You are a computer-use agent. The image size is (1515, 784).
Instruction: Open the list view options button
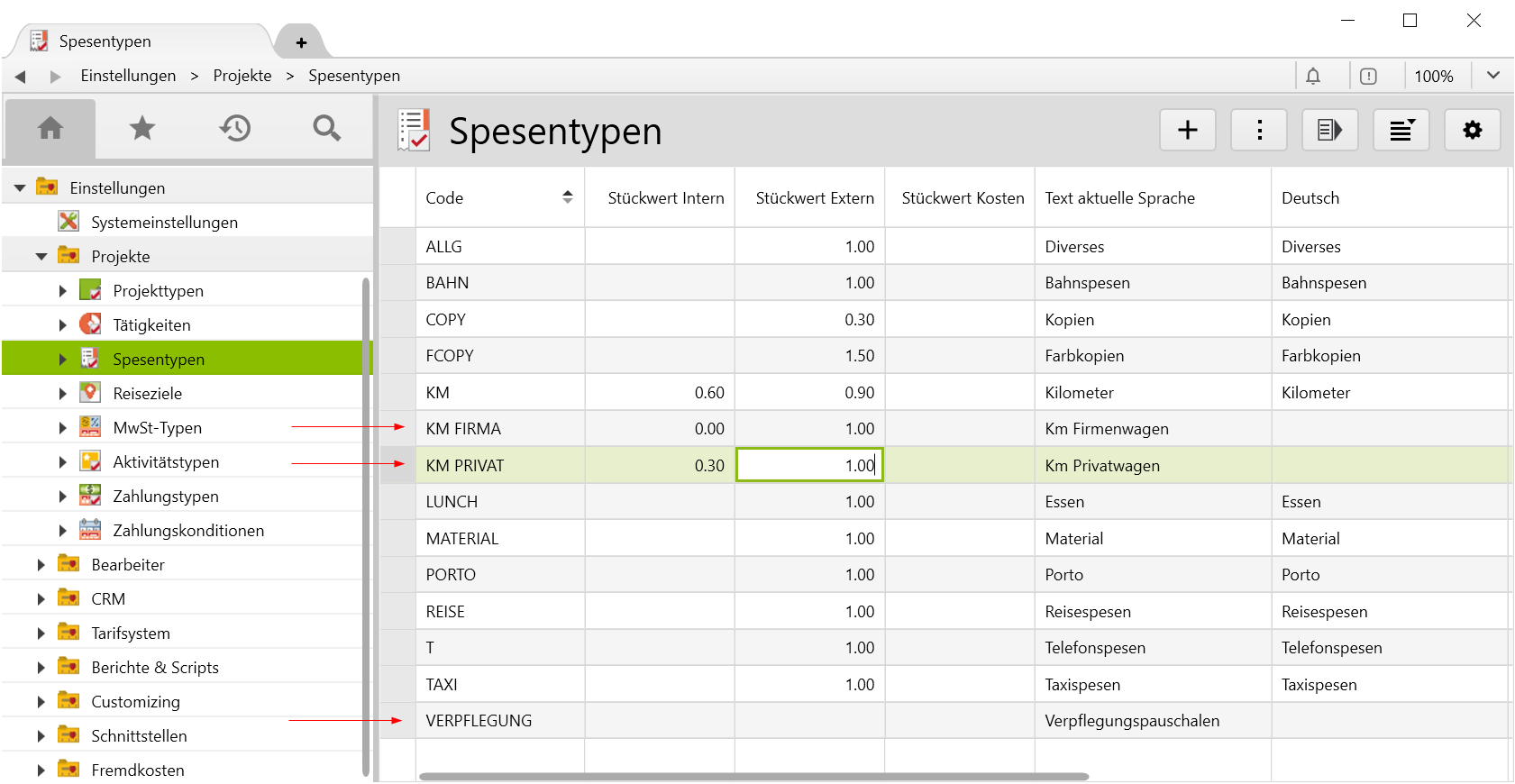click(x=1401, y=131)
